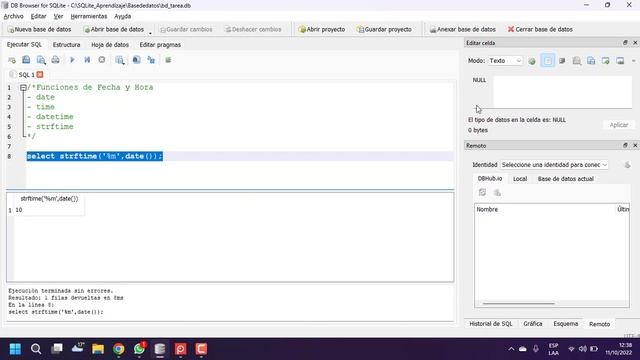This screenshot has height=360, width=640.
Task: Click Deshacer cambios button
Action: pyautogui.click(x=253, y=29)
